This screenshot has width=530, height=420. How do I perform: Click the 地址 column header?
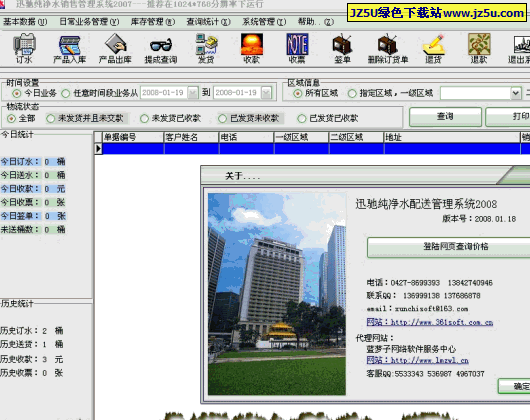[x=452, y=137]
